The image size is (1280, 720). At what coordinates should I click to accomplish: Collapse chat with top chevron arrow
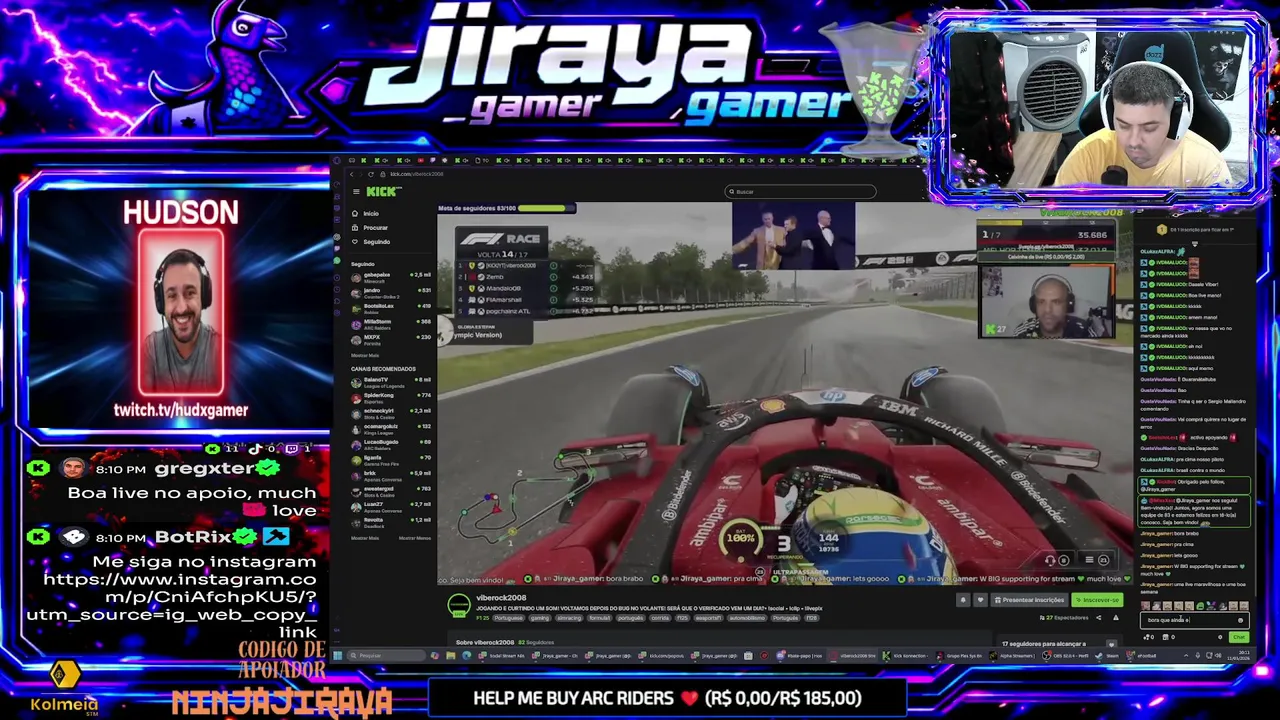coord(1195,244)
